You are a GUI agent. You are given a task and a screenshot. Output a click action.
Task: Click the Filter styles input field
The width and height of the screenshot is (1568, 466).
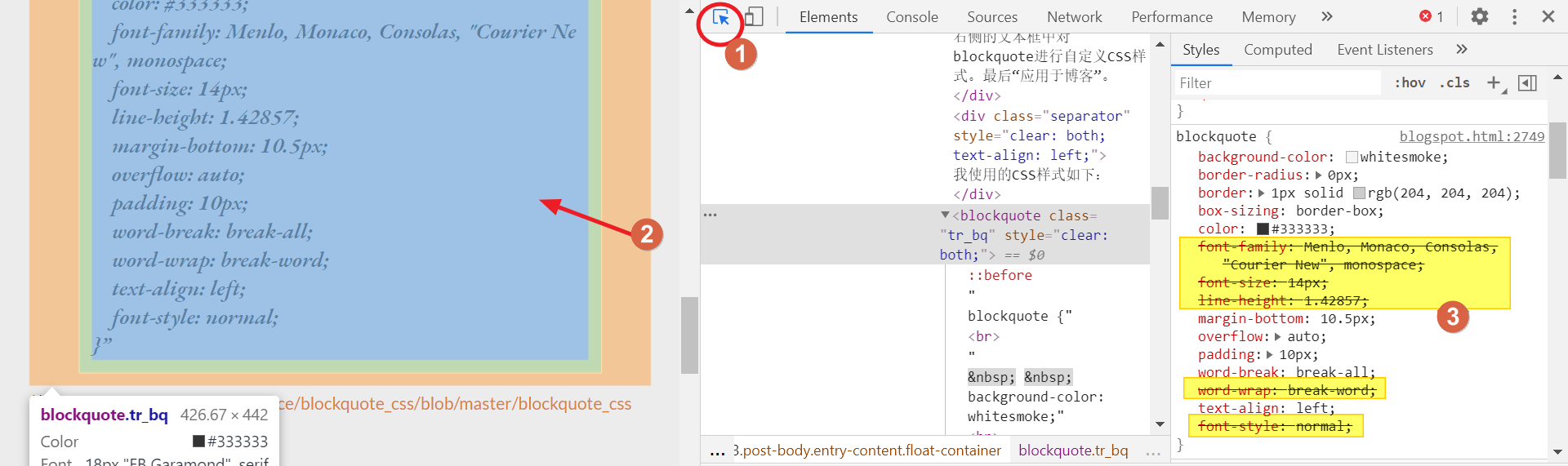(x=1277, y=82)
